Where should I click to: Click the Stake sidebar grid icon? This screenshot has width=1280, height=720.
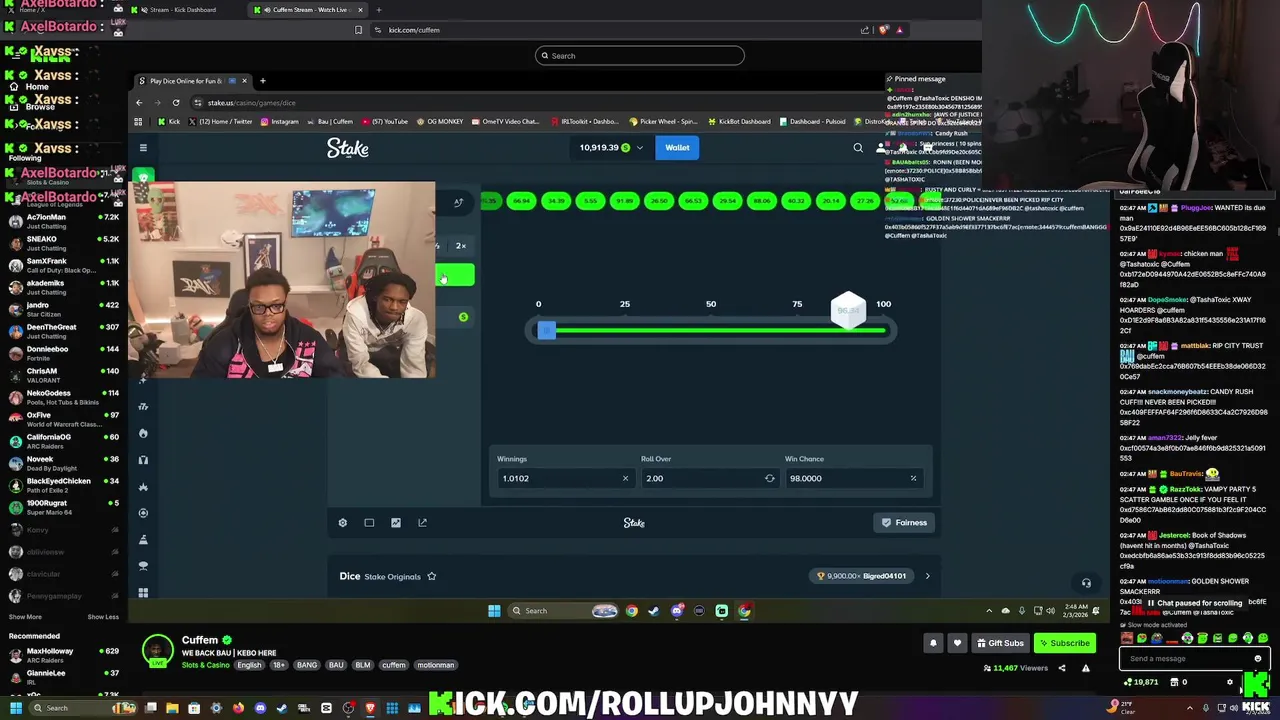coord(143,593)
